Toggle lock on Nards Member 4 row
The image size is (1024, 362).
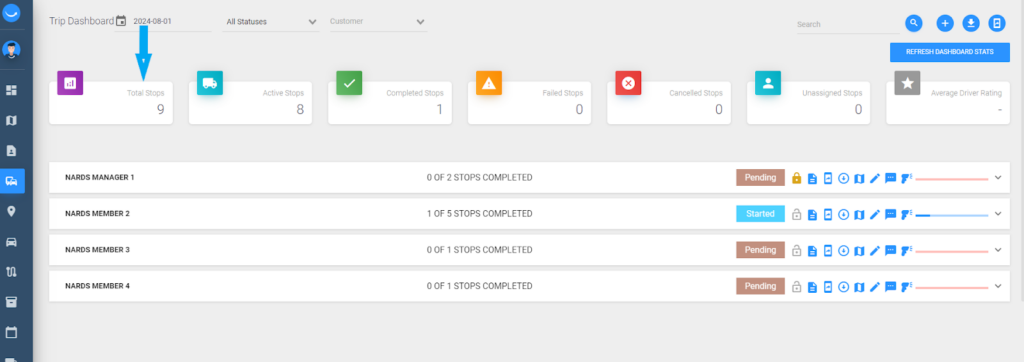pos(796,286)
